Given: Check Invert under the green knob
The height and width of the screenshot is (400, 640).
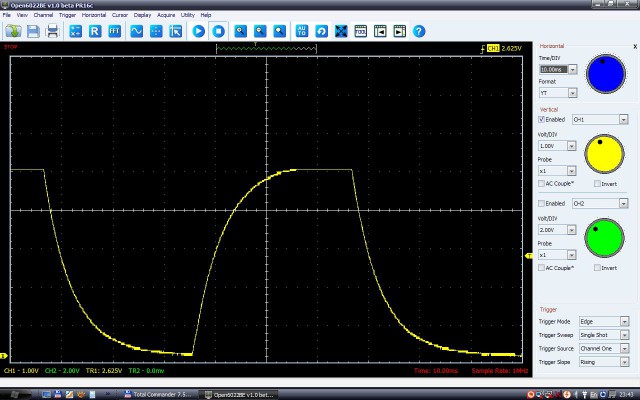Looking at the screenshot, I should [597, 268].
